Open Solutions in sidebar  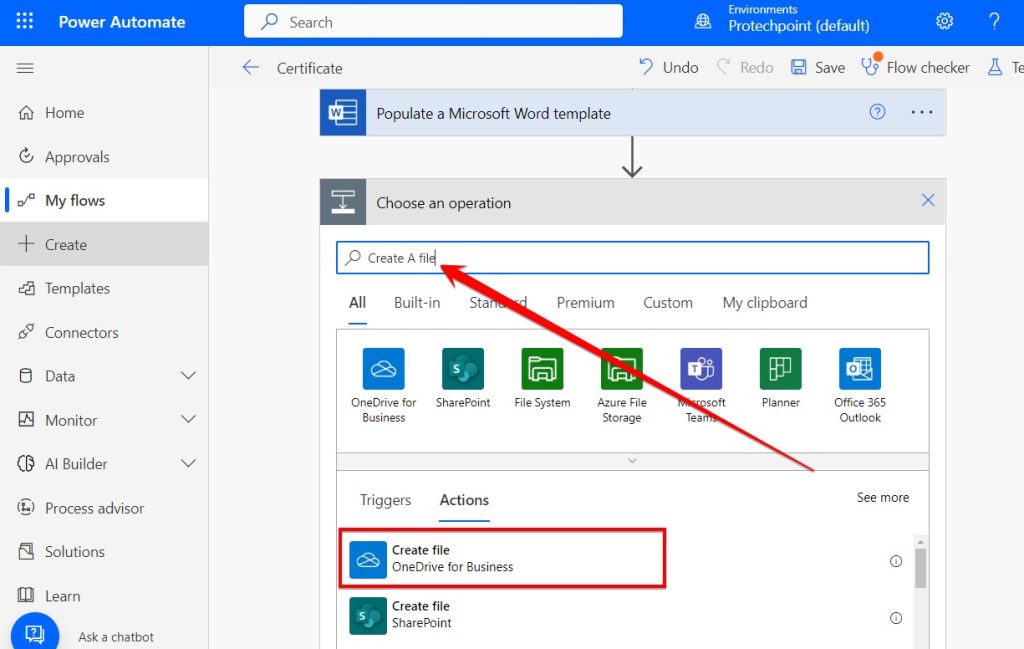click(104, 552)
